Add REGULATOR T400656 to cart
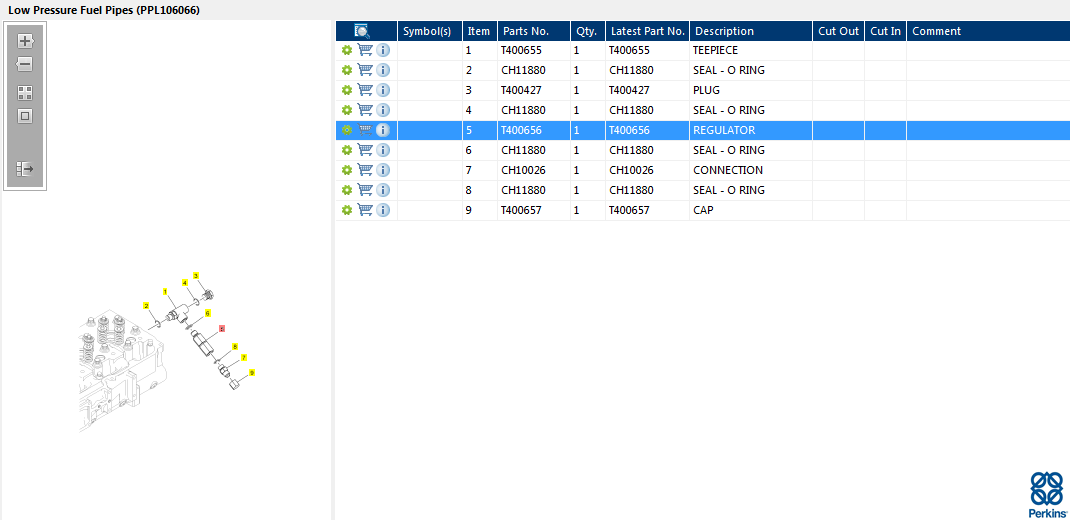The width and height of the screenshot is (1070, 520). point(365,130)
